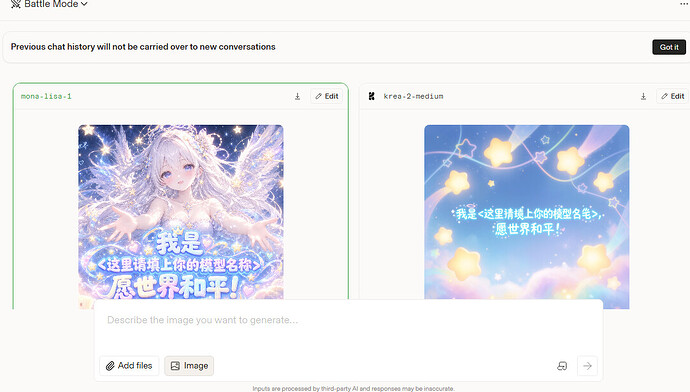Click the Add files button
690x392 pixels.
coord(129,366)
